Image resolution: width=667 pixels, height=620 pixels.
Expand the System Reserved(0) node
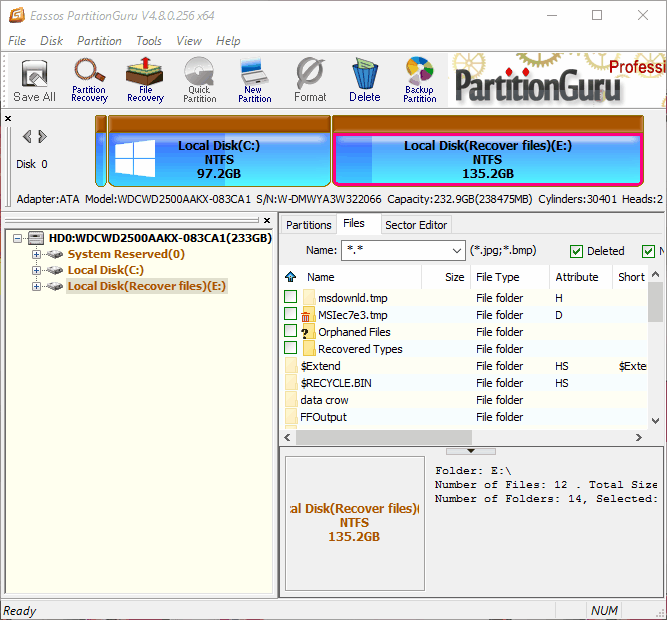(x=37, y=254)
